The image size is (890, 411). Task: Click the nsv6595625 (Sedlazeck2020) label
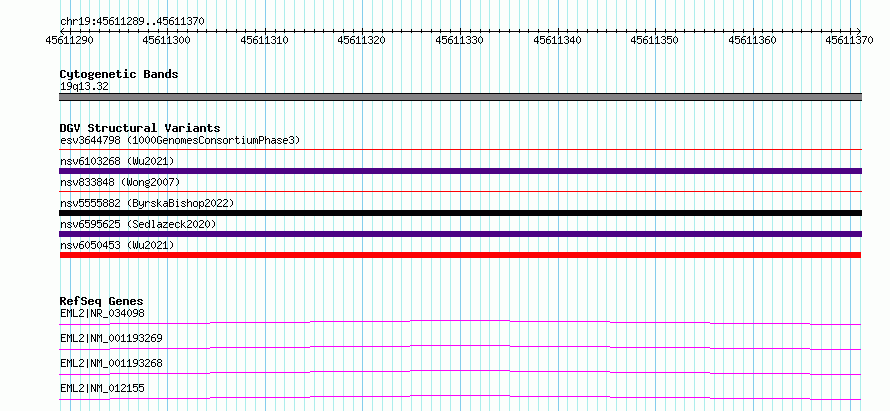138,224
